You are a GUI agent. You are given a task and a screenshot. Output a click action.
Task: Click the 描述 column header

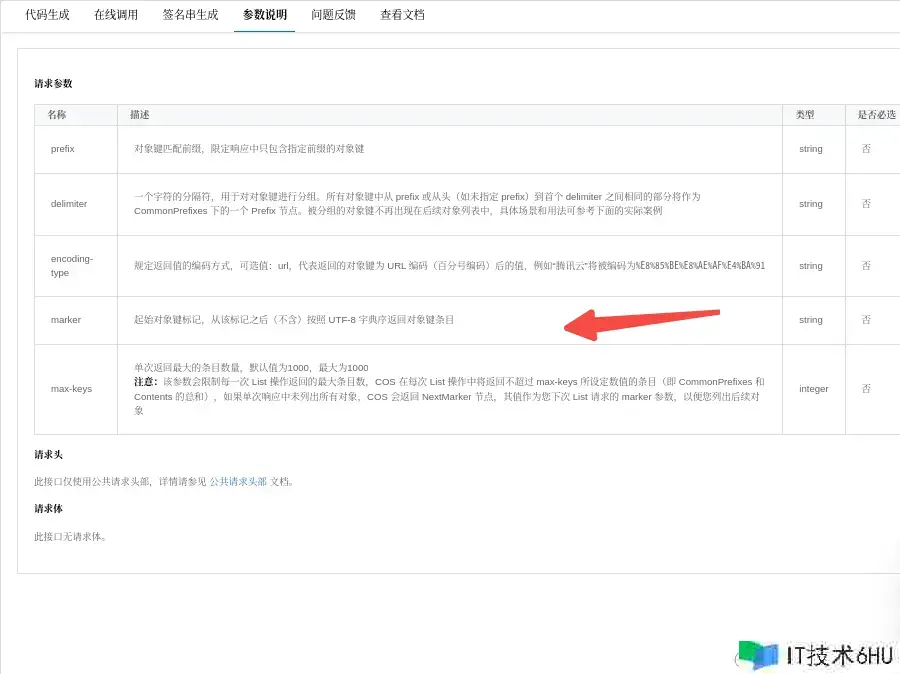pyautogui.click(x=140, y=115)
